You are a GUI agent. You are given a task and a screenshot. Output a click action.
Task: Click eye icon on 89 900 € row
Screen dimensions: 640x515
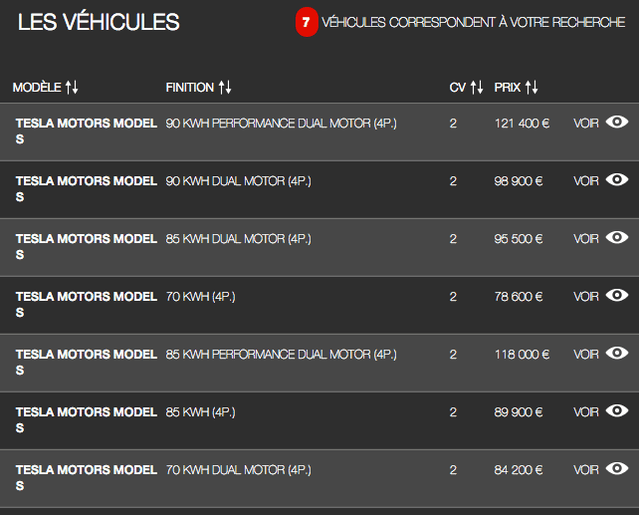point(617,411)
